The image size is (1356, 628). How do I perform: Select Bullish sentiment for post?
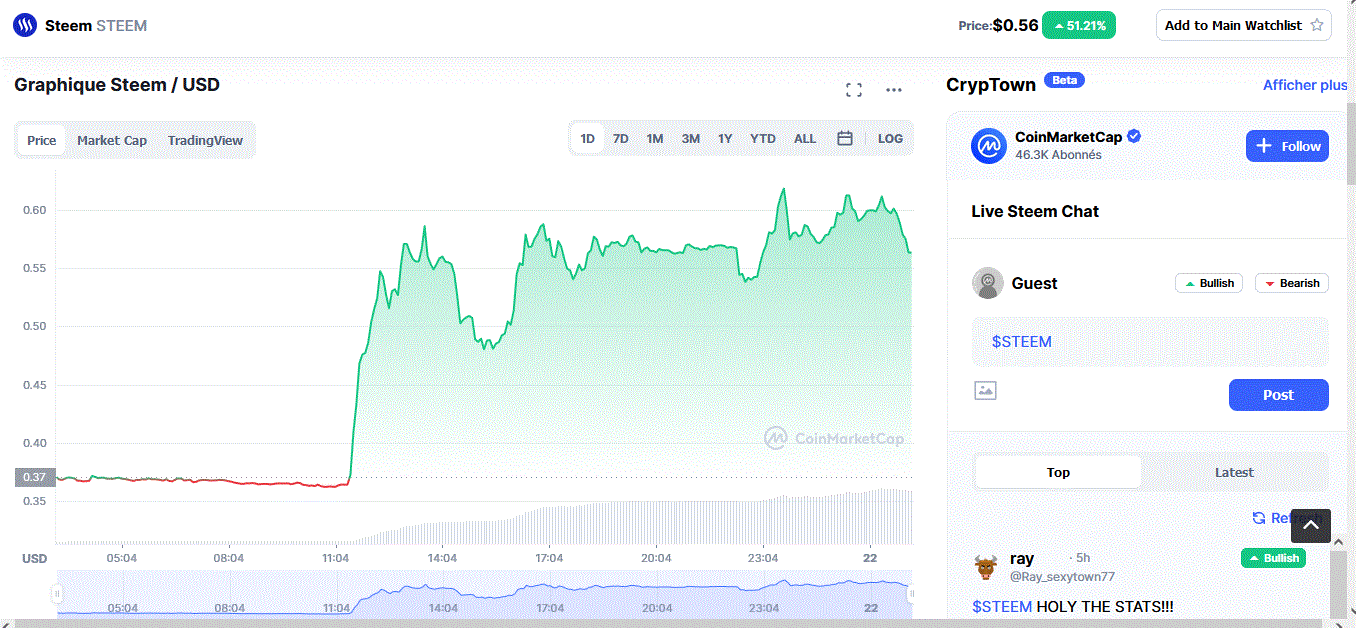(x=1208, y=283)
